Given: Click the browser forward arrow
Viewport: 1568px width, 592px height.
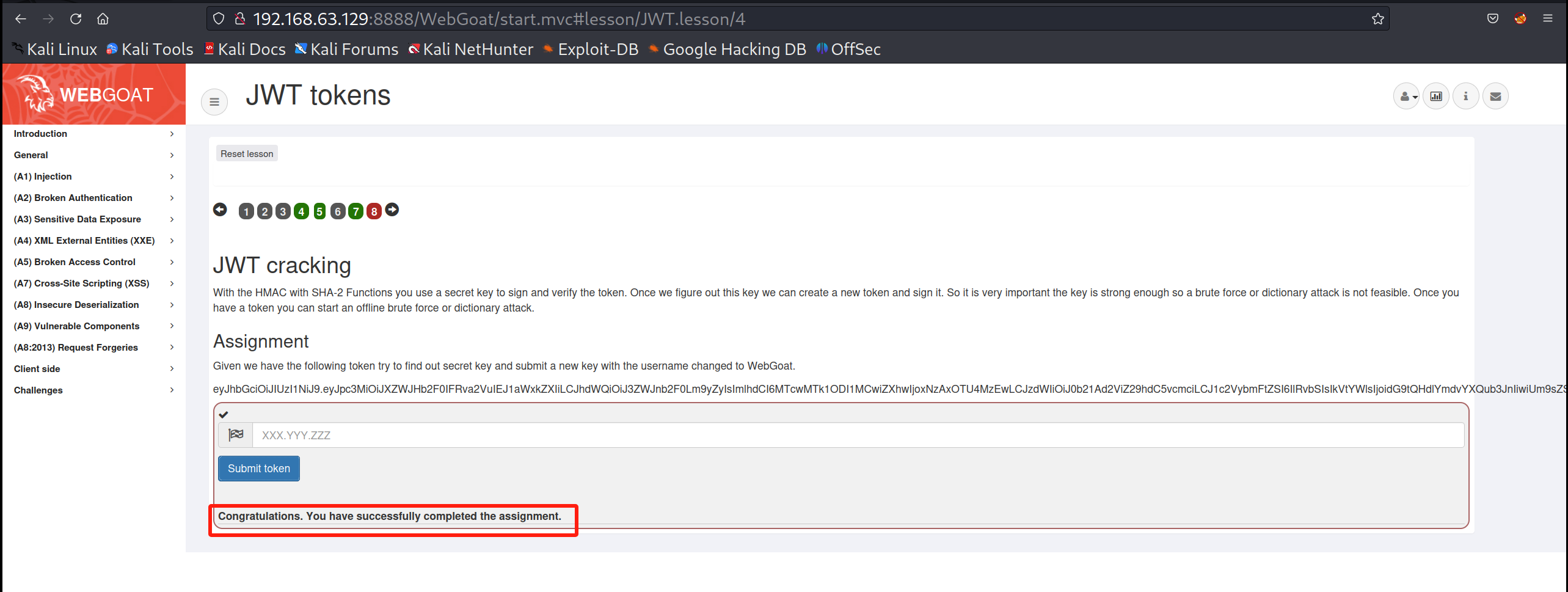Looking at the screenshot, I should point(48,19).
